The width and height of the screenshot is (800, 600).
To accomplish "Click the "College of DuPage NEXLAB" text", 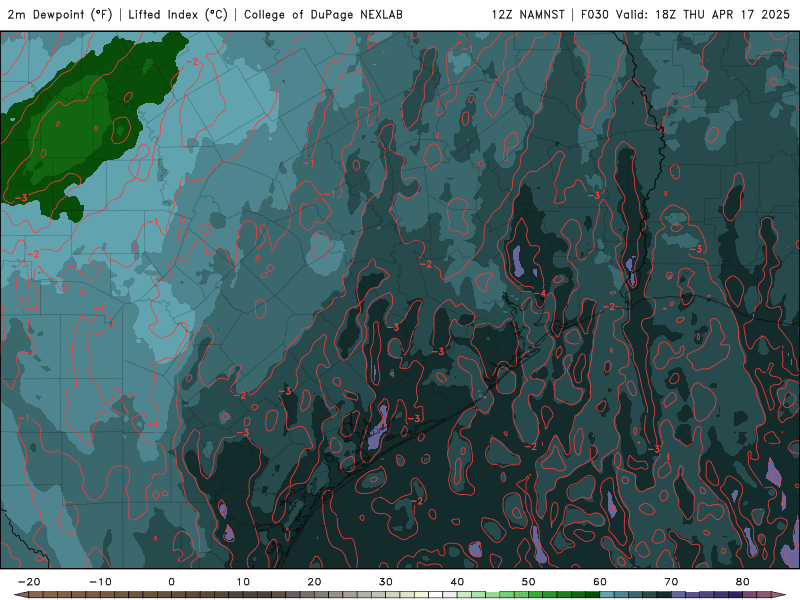I will pos(323,15).
